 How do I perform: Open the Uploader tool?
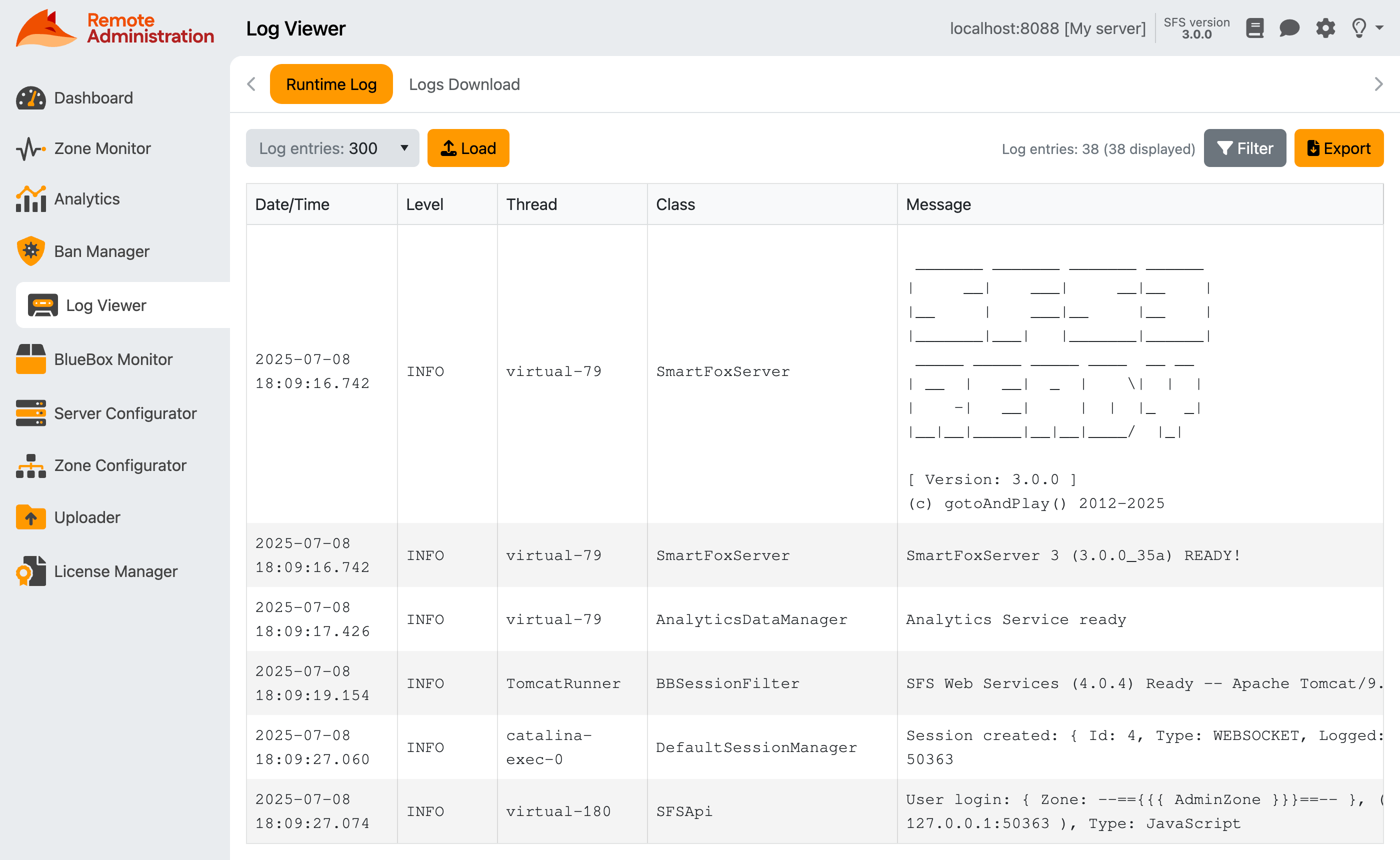[87, 517]
